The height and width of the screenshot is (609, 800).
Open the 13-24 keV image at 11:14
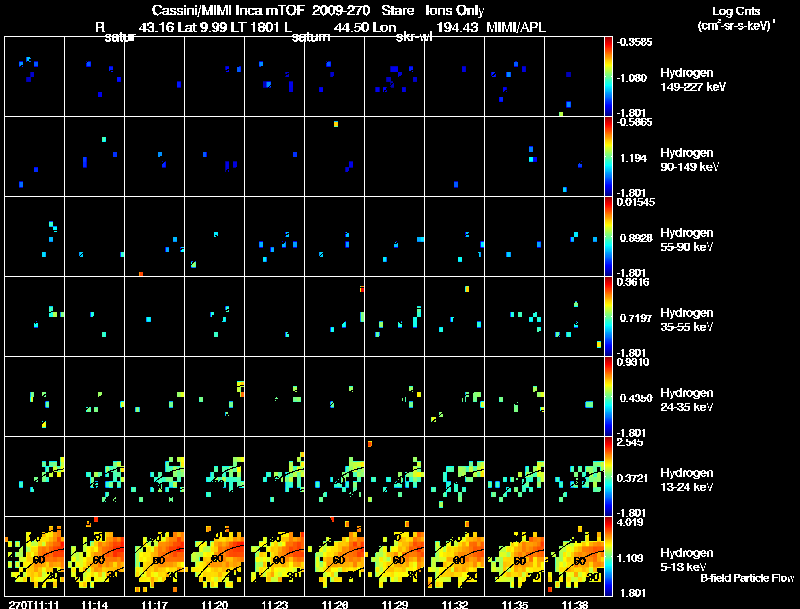(x=94, y=477)
